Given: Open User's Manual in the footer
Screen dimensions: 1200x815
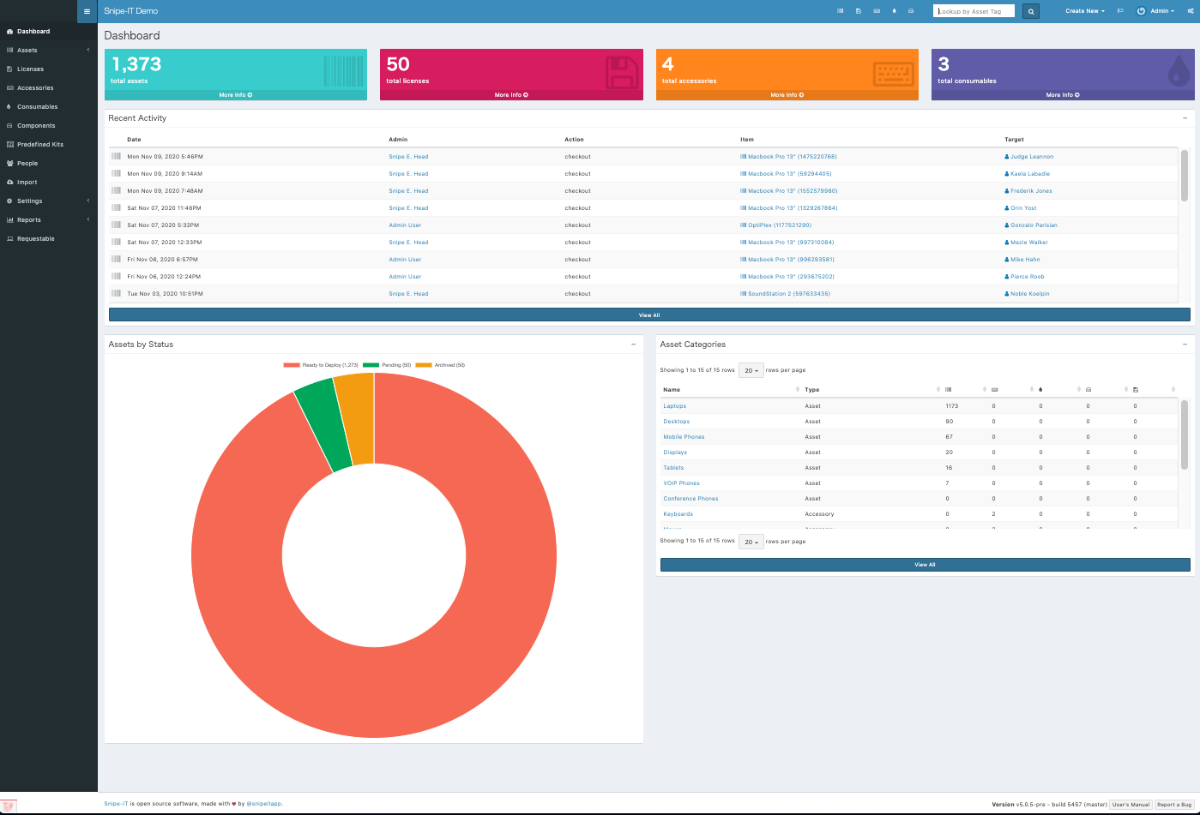Looking at the screenshot, I should point(1130,804).
